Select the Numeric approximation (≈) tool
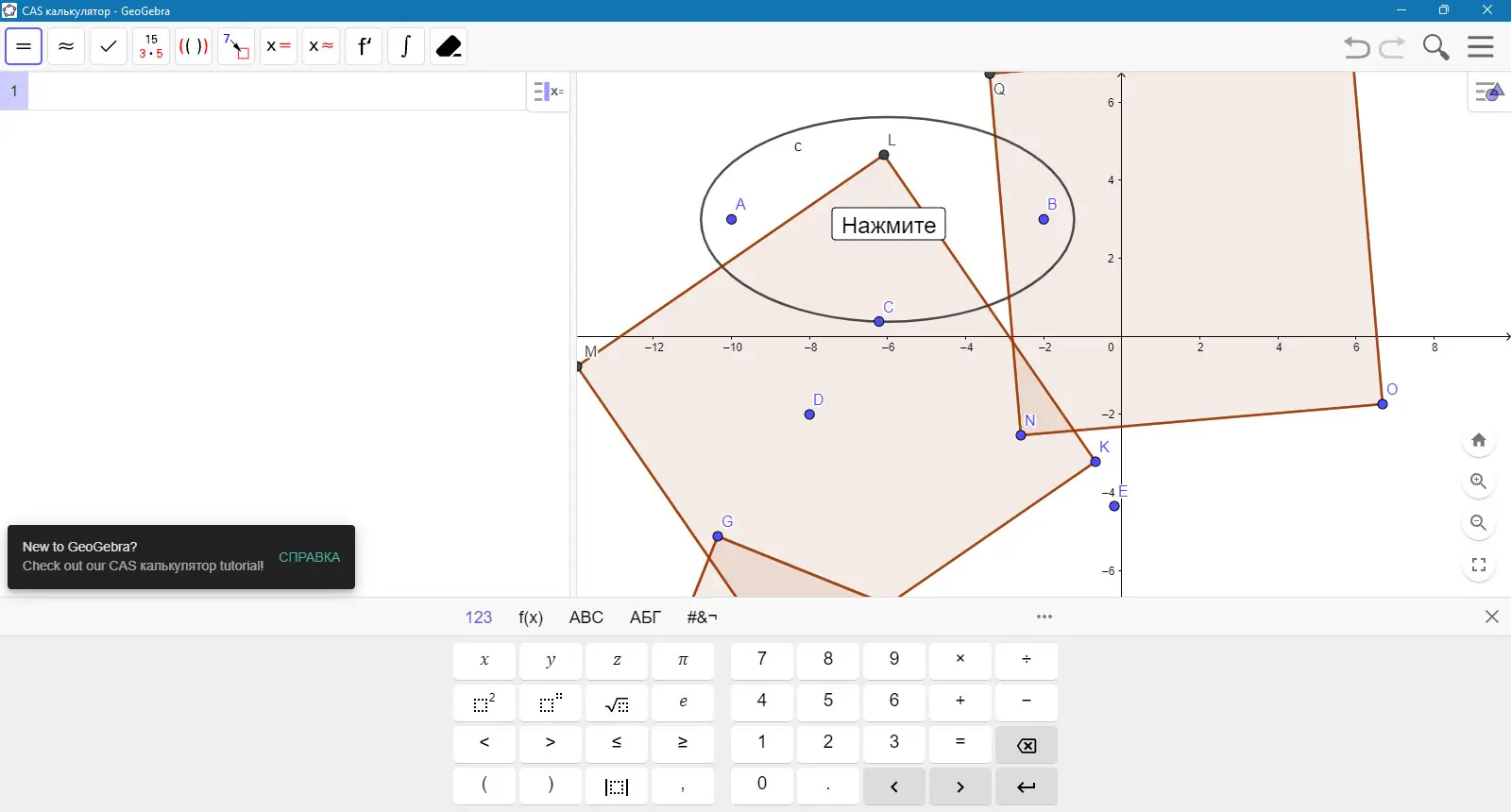Image resolution: width=1511 pixels, height=812 pixels. [x=66, y=46]
